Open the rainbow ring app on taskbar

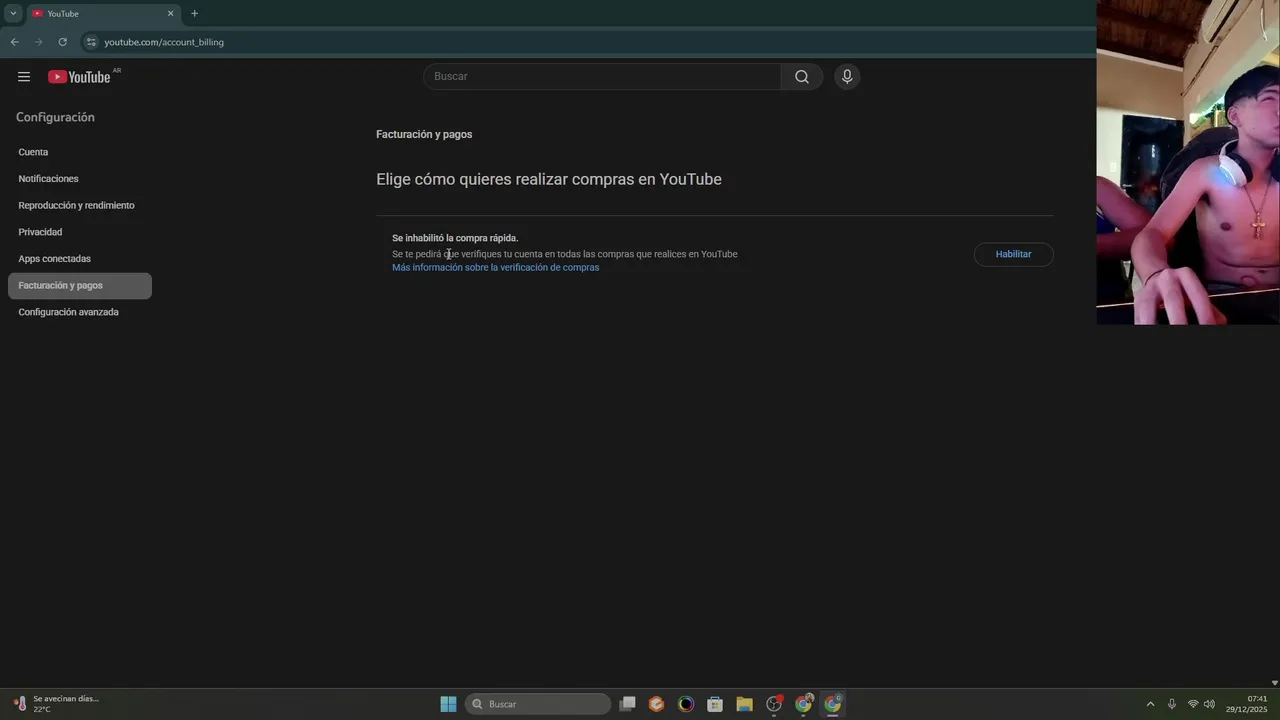pyautogui.click(x=686, y=704)
